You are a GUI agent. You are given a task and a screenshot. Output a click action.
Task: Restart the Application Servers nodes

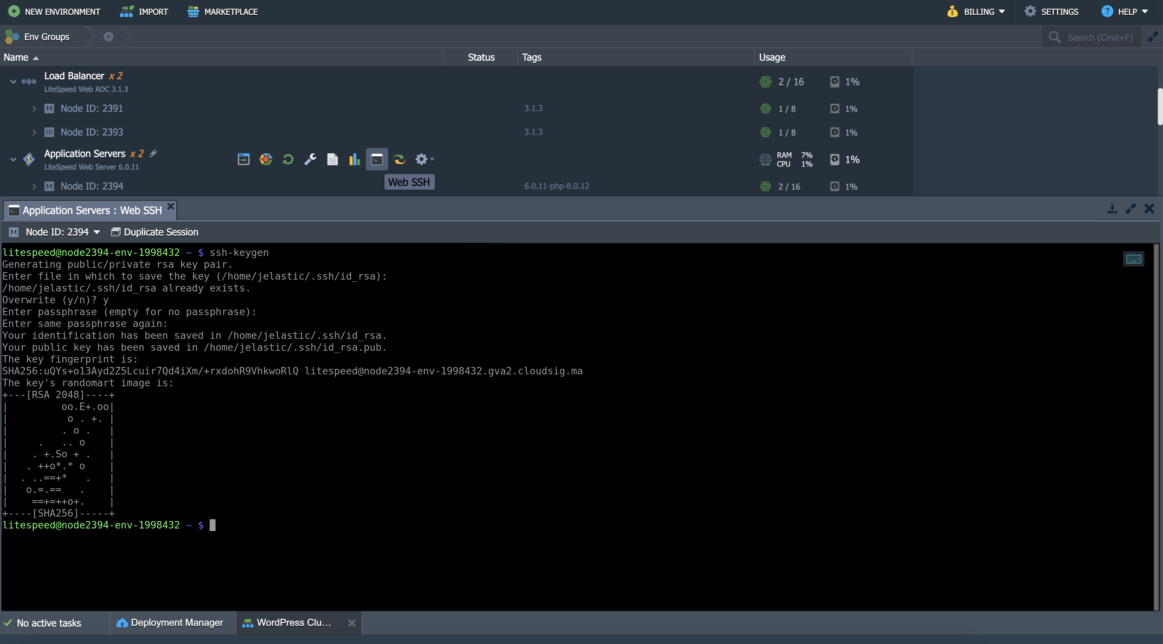pyautogui.click(x=287, y=159)
